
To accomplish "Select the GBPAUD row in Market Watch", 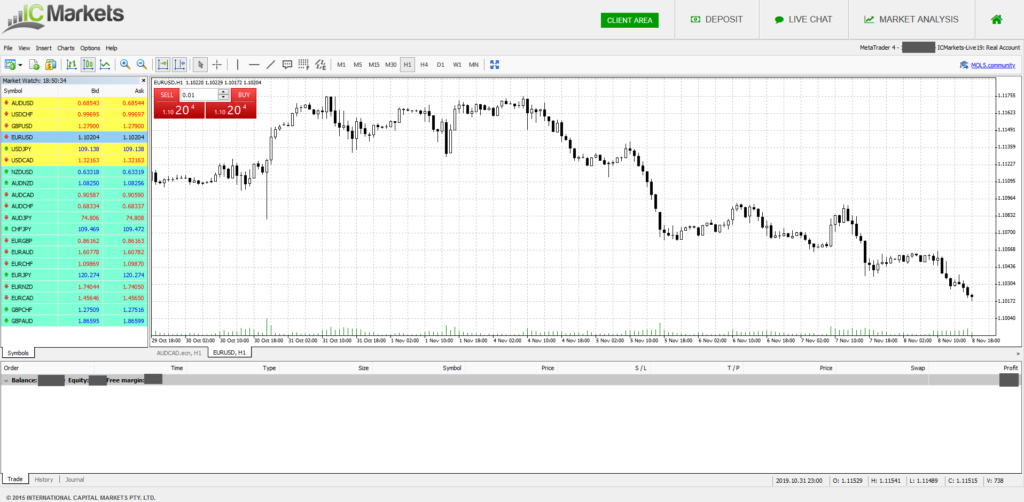I will click(74, 321).
